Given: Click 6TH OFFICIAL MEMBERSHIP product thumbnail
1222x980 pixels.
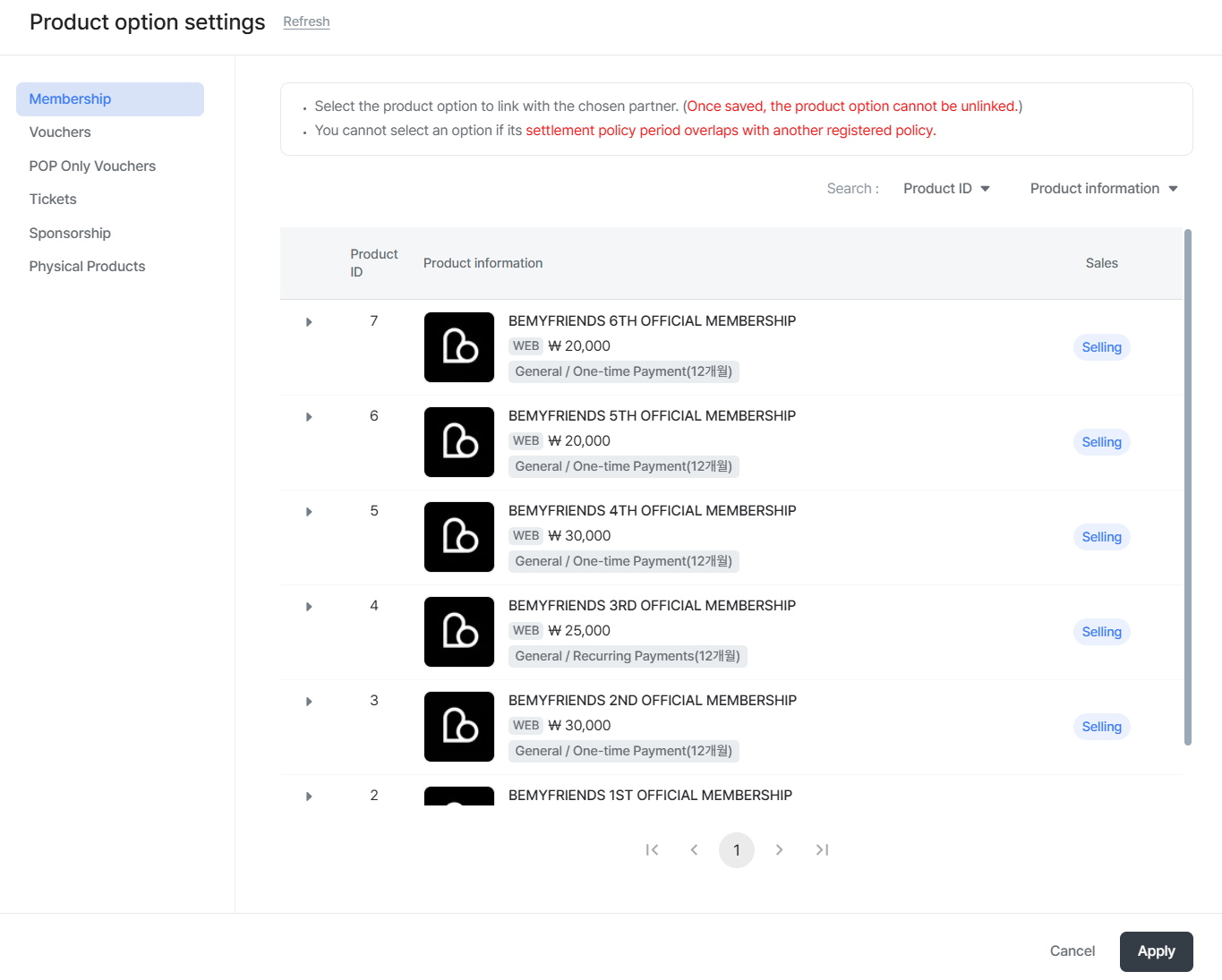Looking at the screenshot, I should pyautogui.click(x=459, y=347).
